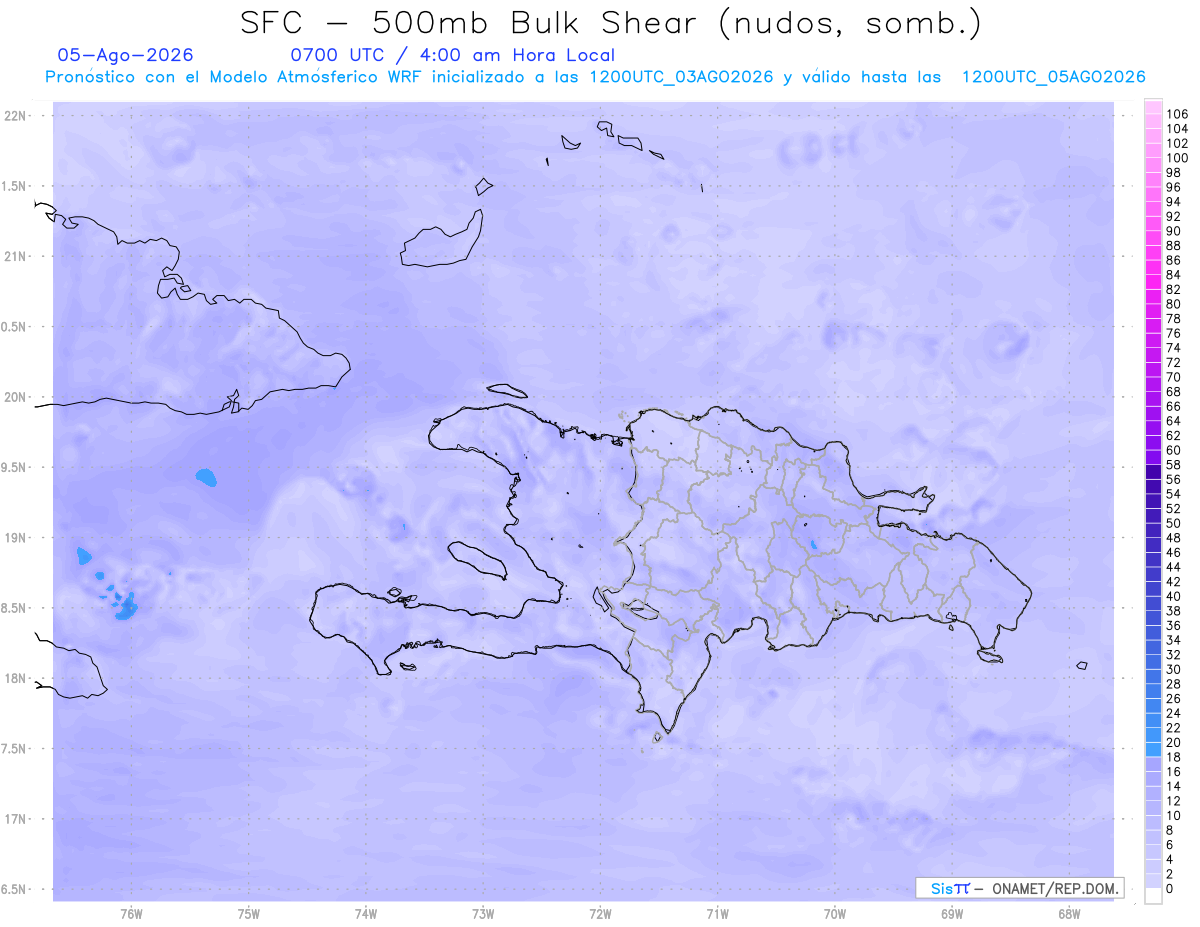Click the '21N' latitude label
Image resolution: width=1200 pixels, height=927 pixels.
(x=16, y=256)
